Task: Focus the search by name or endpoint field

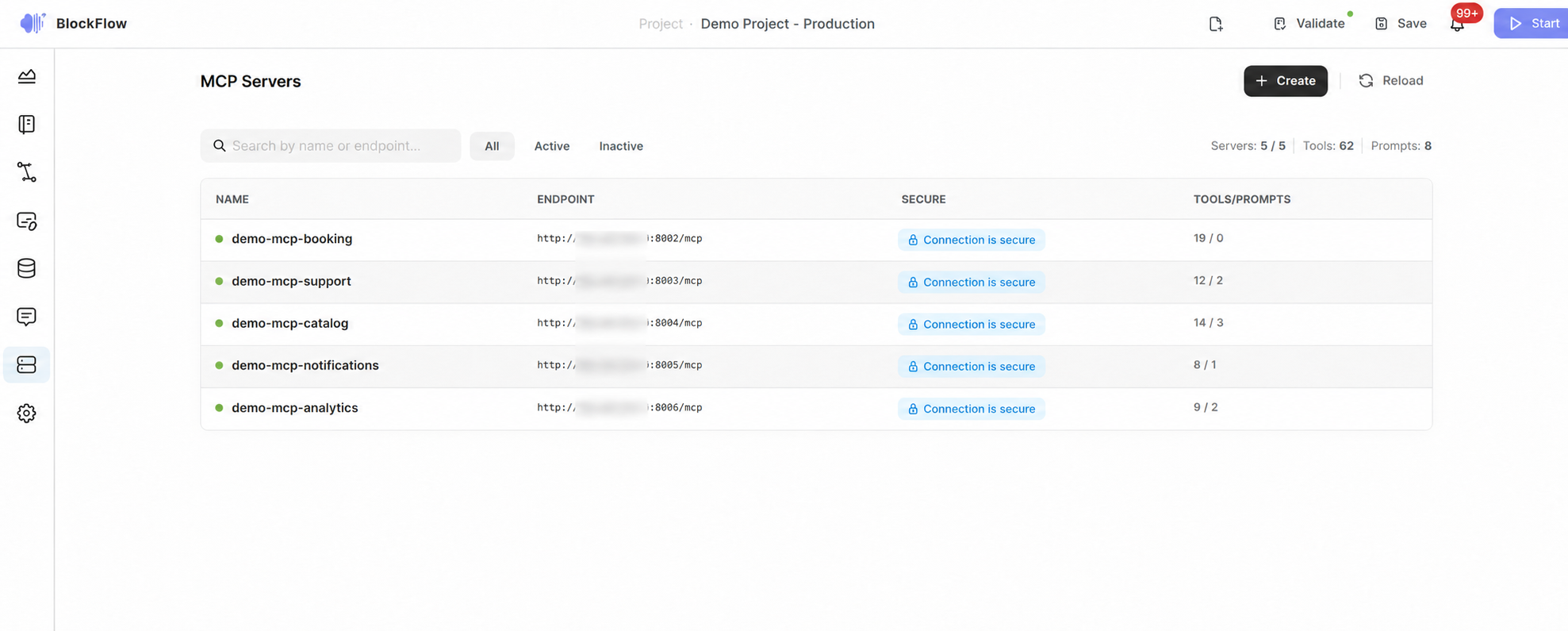Action: pyautogui.click(x=331, y=146)
